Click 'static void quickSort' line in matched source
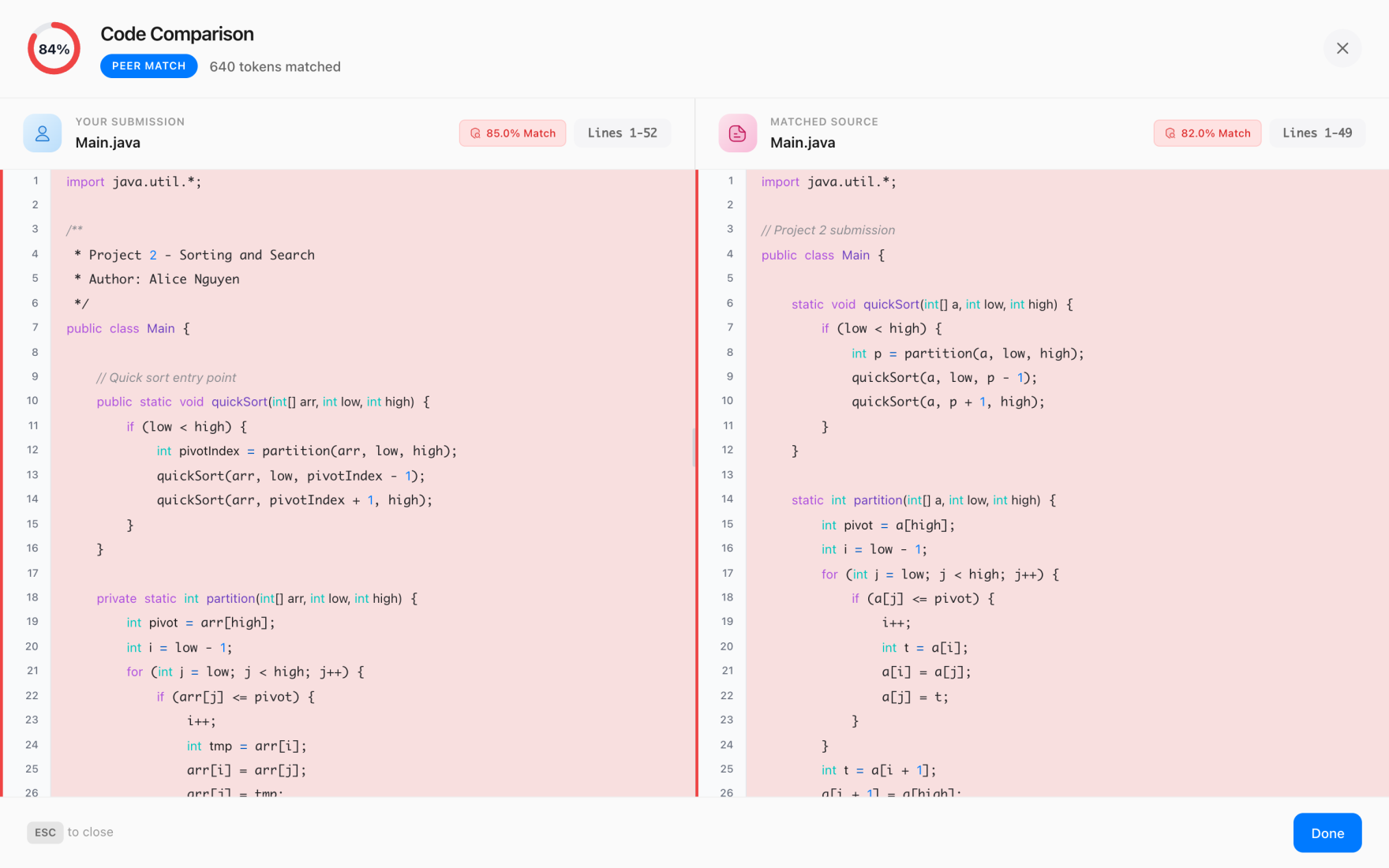This screenshot has height=868, width=1389. point(932,304)
